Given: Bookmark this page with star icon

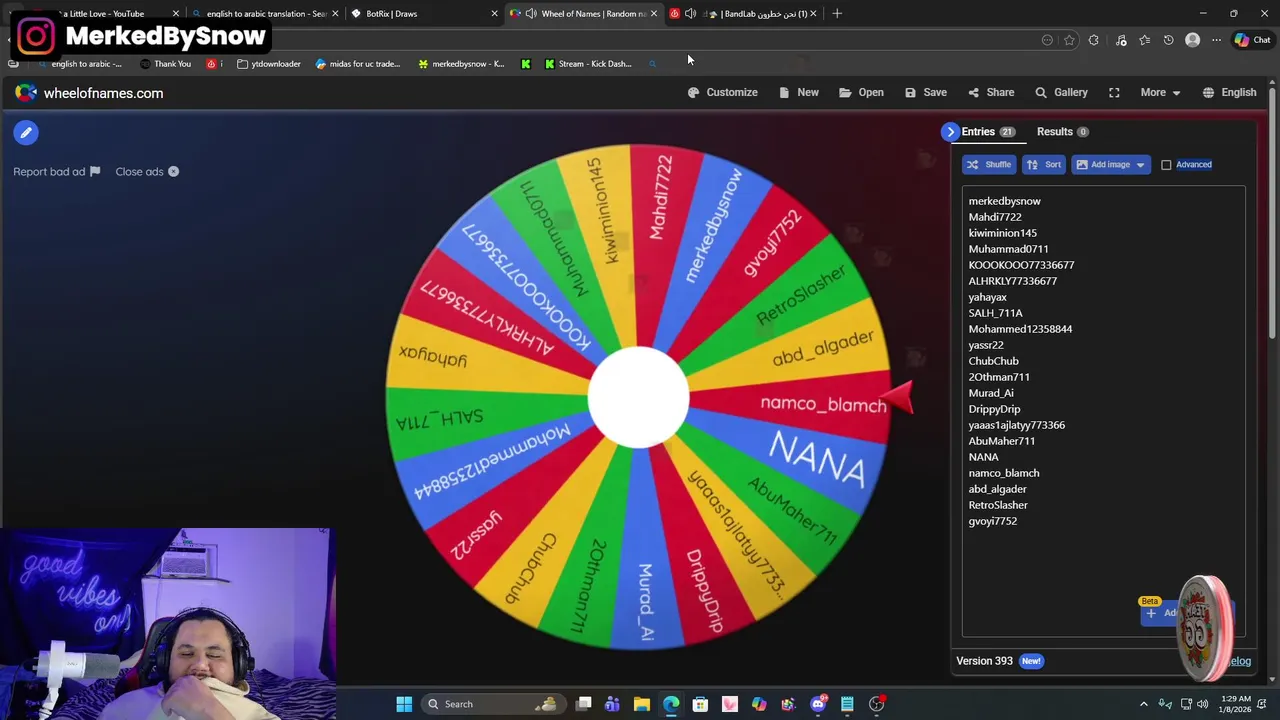Looking at the screenshot, I should [1069, 40].
